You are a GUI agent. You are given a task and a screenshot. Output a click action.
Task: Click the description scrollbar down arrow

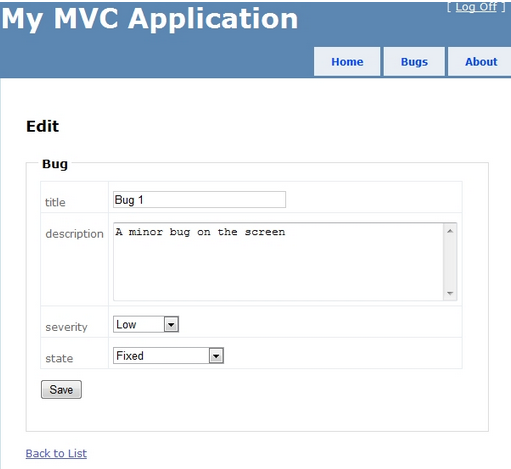(450, 293)
